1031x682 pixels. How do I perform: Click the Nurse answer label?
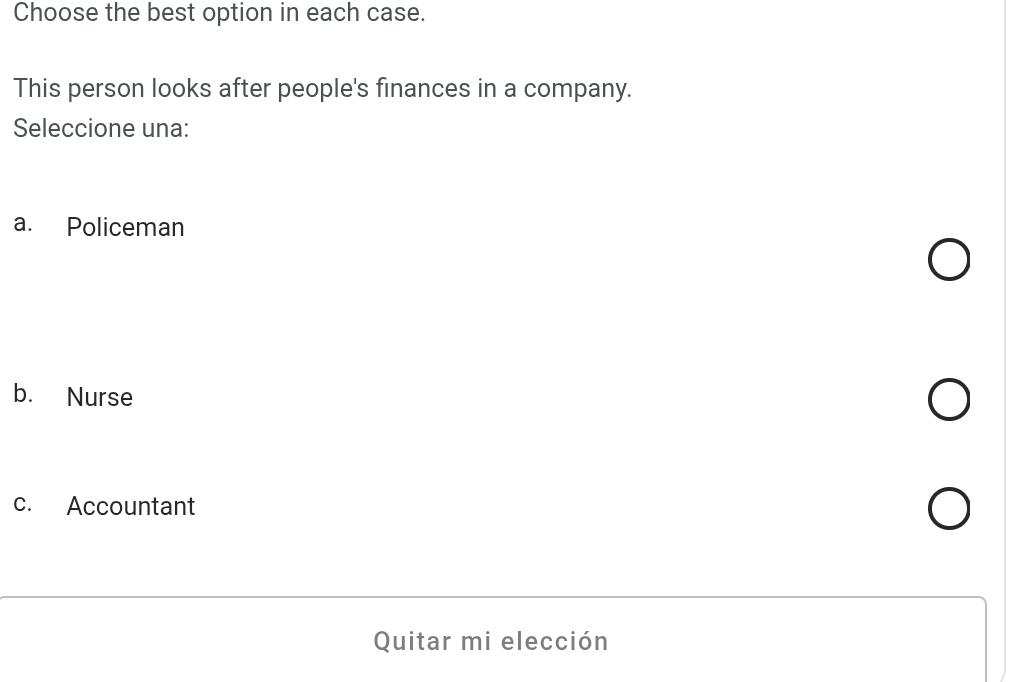coord(100,398)
